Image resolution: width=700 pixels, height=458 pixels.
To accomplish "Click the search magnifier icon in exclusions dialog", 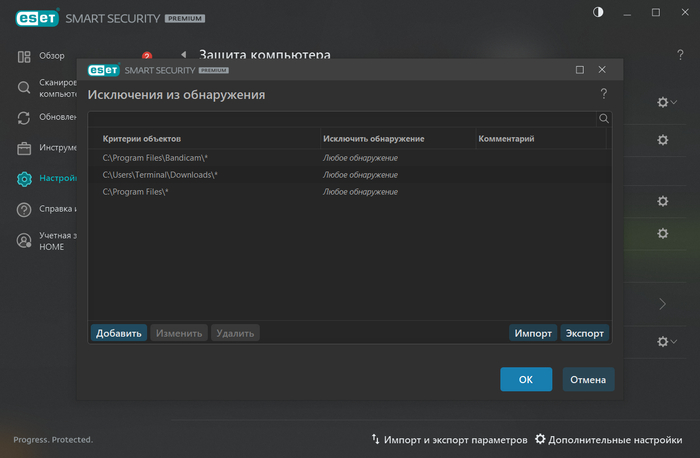I will 604,118.
